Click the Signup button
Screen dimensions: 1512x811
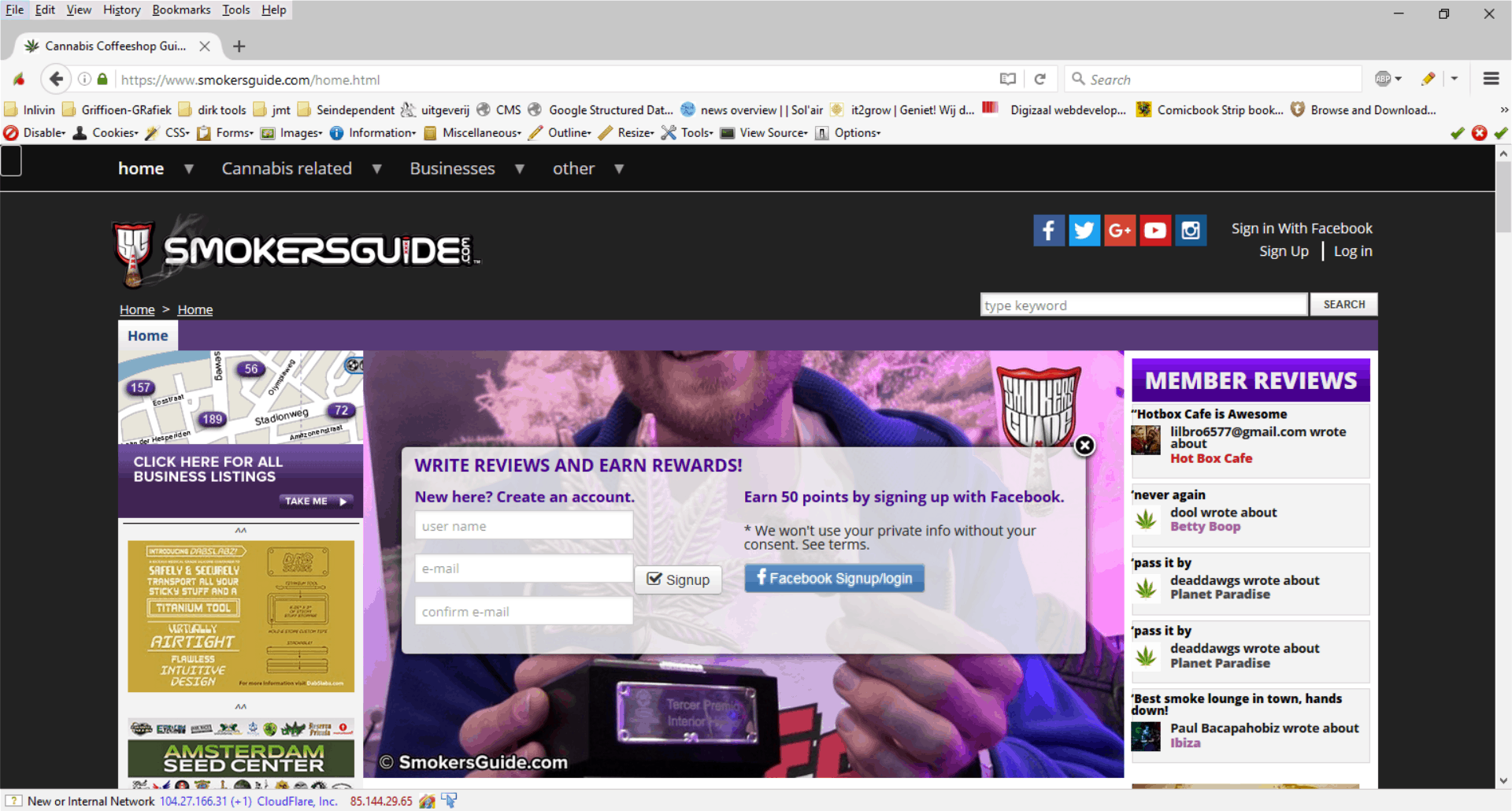pyautogui.click(x=678, y=580)
